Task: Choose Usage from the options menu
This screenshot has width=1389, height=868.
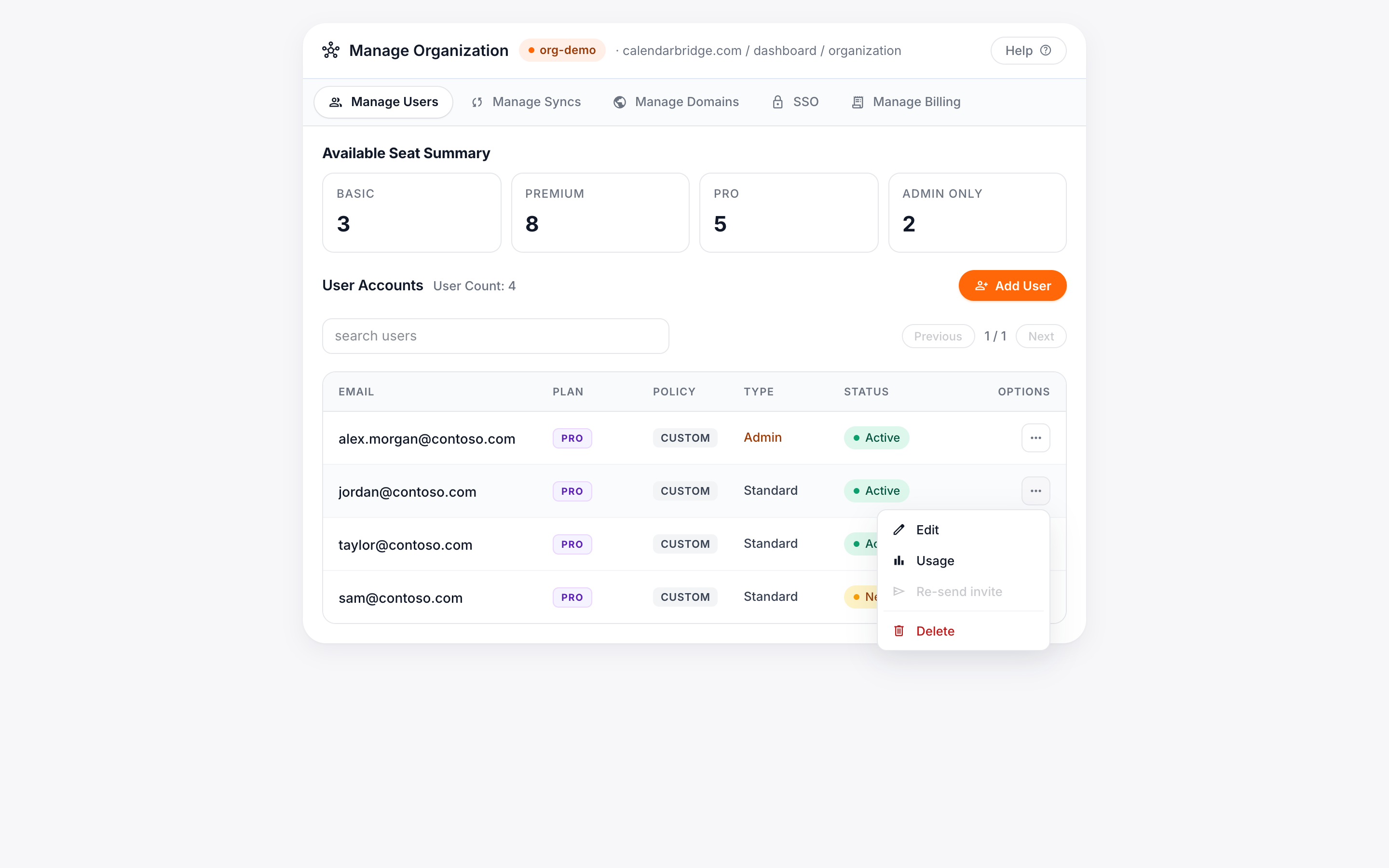Action: (x=963, y=561)
